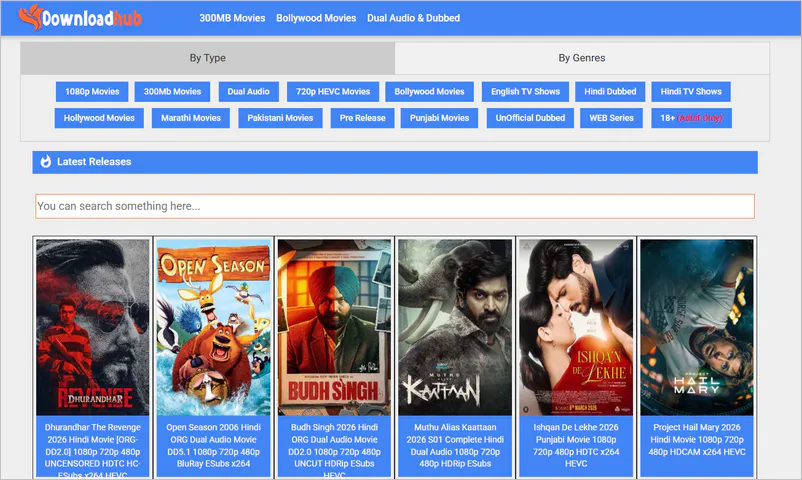This screenshot has height=480, width=802.
Task: Open the Hindi TV Shows category
Action: [691, 92]
